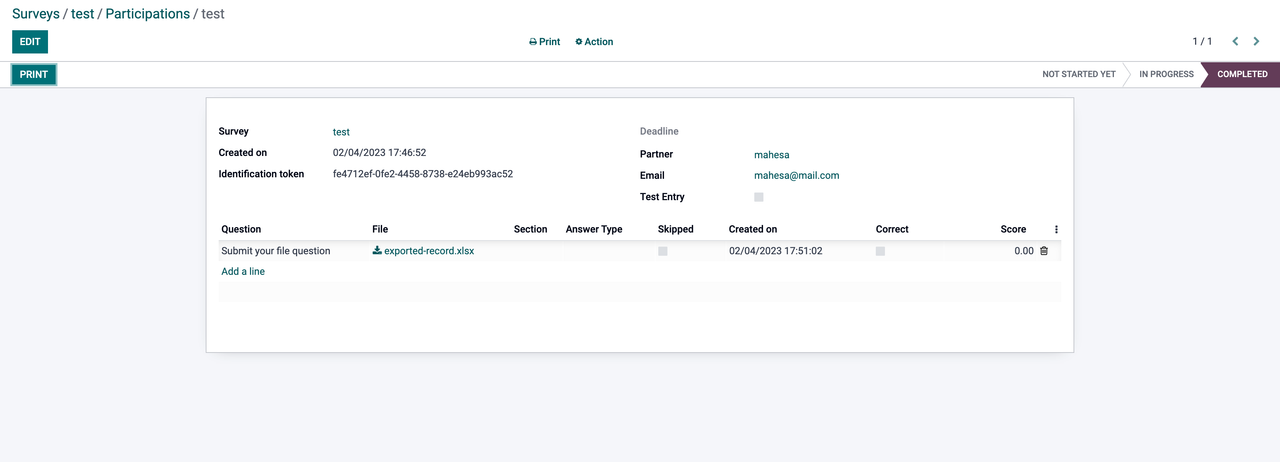Download the exported-record.xlsx file
The height and width of the screenshot is (462, 1280).
pyautogui.click(x=423, y=251)
